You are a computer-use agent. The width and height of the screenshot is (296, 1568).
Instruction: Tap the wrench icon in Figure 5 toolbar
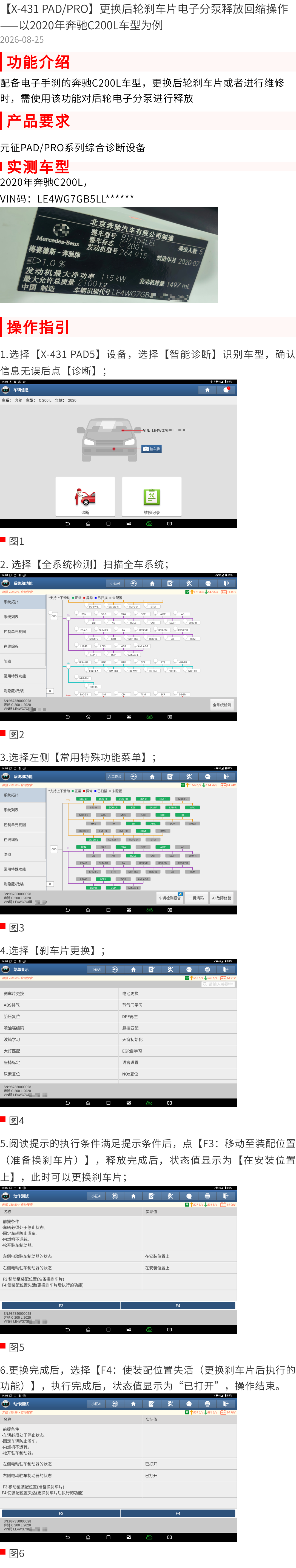point(170,1196)
